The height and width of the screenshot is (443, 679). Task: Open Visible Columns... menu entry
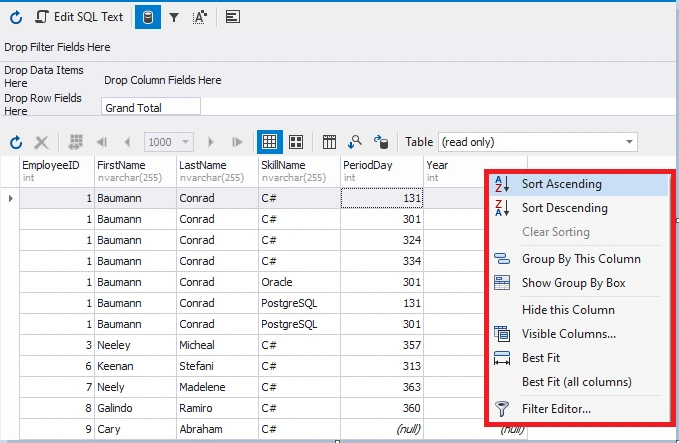coord(579,334)
